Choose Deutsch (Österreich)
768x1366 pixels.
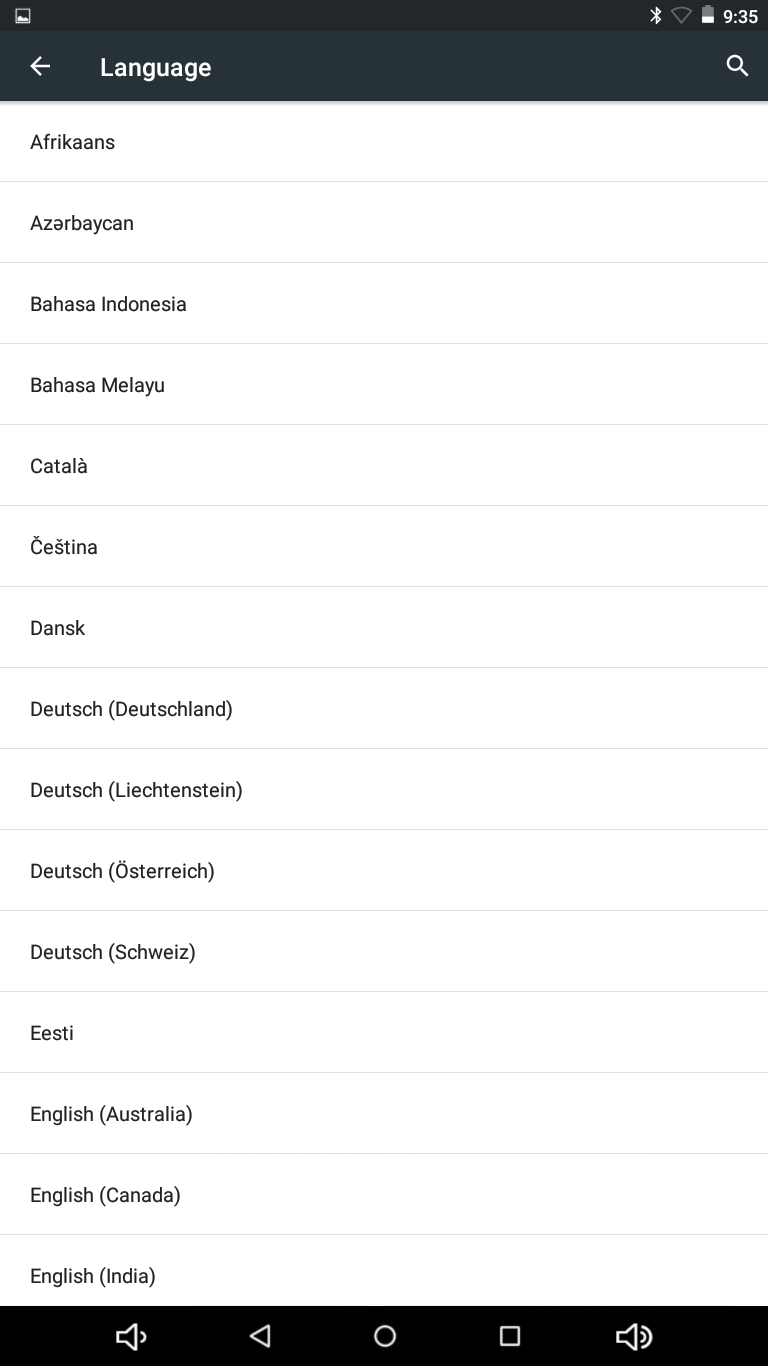point(384,871)
